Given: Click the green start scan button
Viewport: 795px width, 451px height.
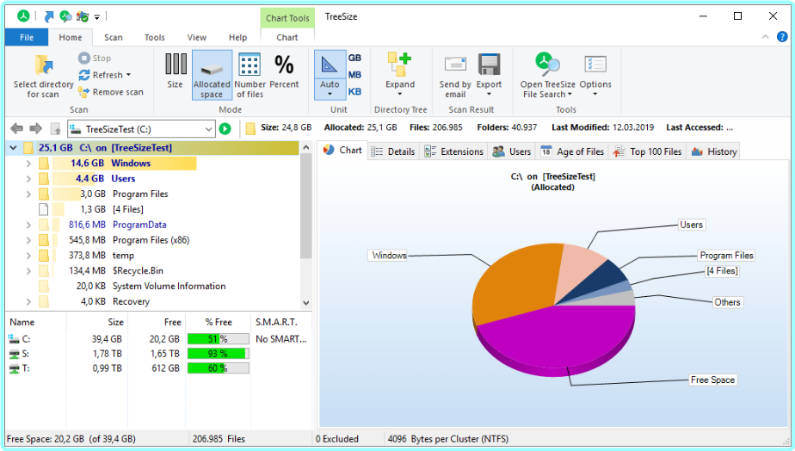Looking at the screenshot, I should (225, 129).
